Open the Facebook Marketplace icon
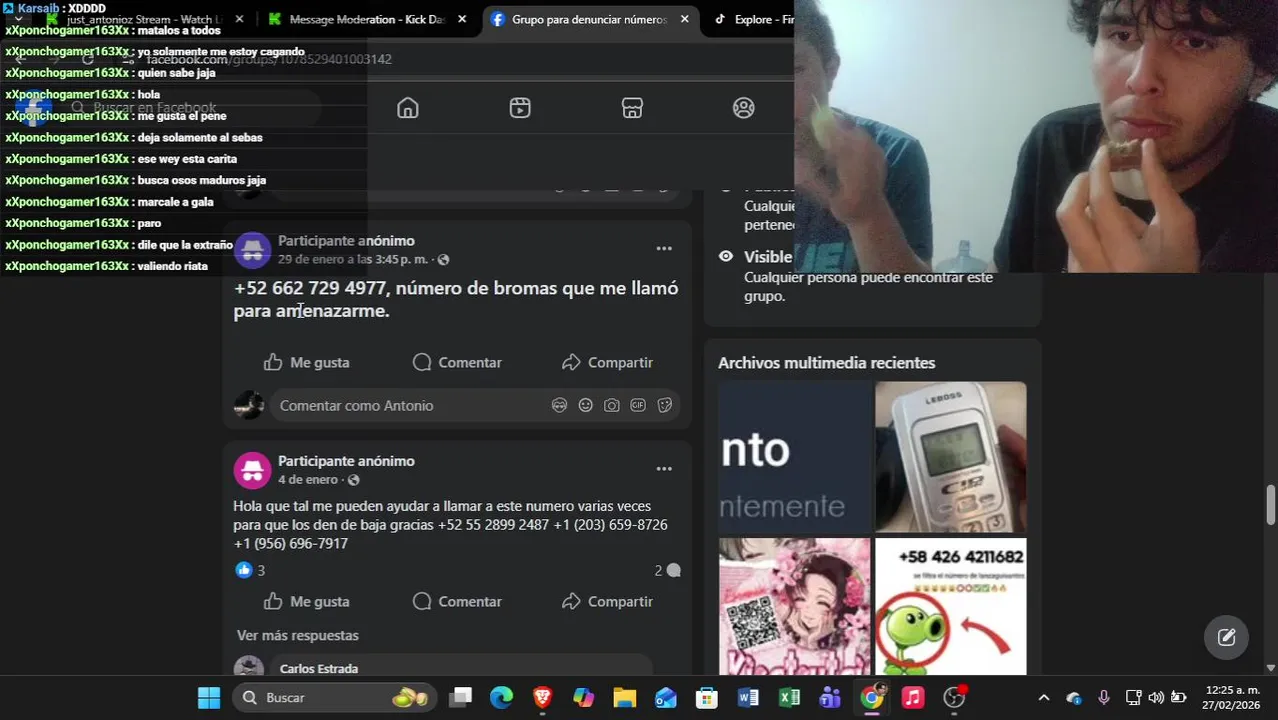 point(632,108)
